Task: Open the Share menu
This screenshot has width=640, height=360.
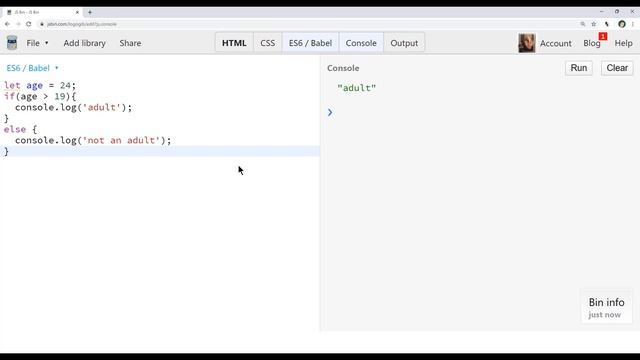Action: coord(130,43)
